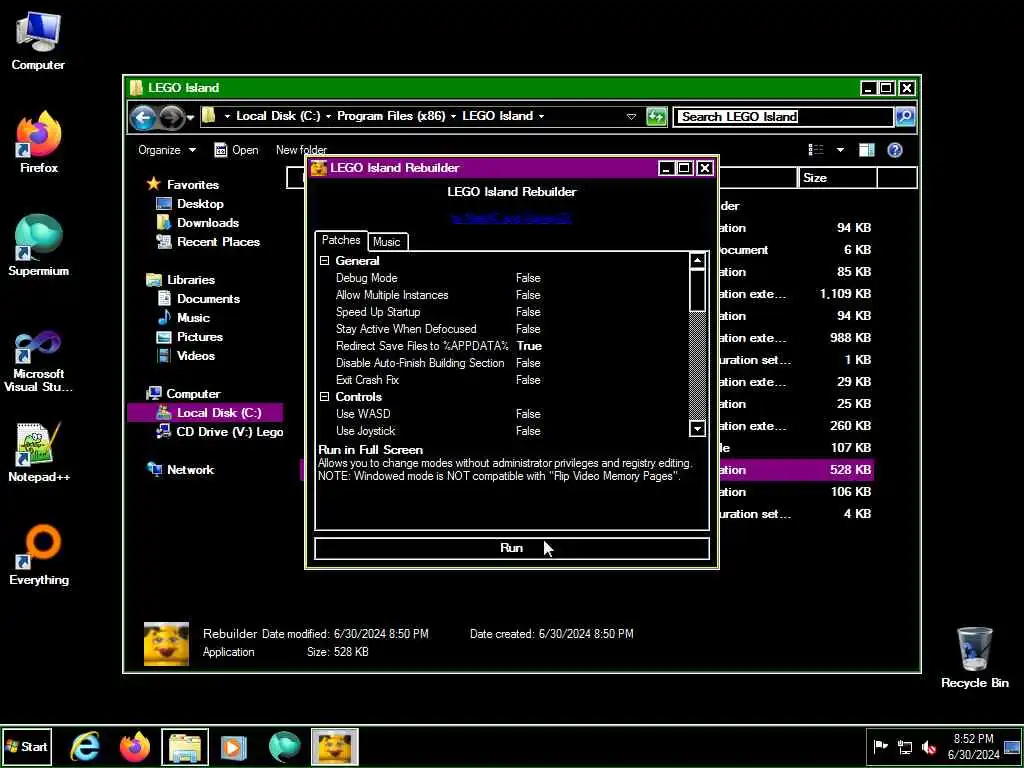This screenshot has width=1024, height=768.
Task: Go back in the LEGO Island Explorer window
Action: tap(143, 118)
